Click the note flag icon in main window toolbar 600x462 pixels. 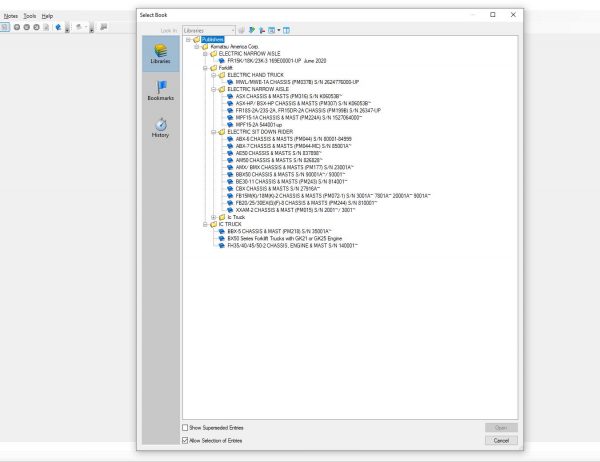[103, 27]
